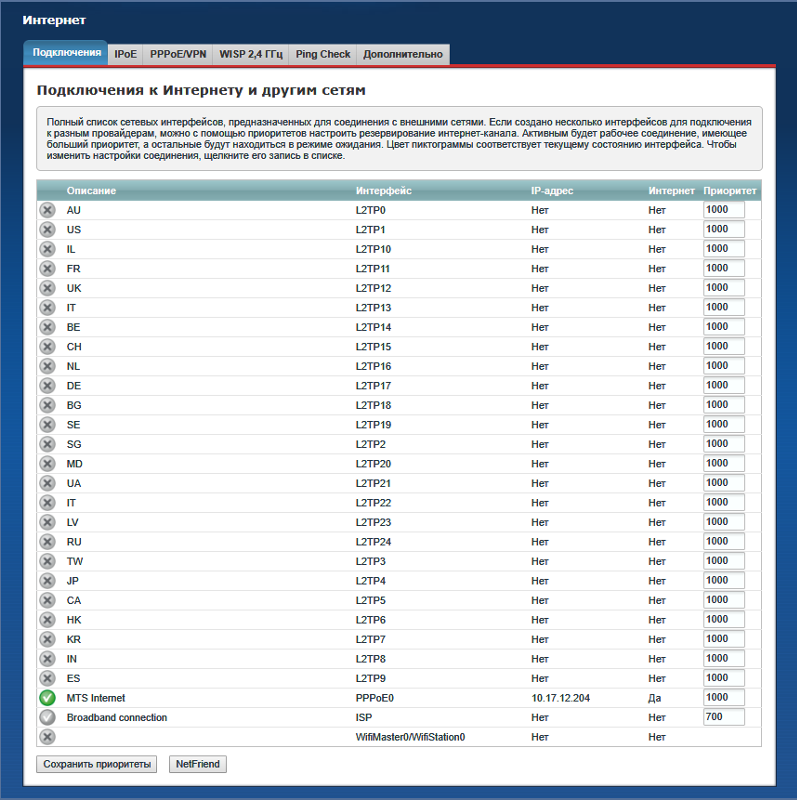Click the status icon of TW connection

(47, 561)
